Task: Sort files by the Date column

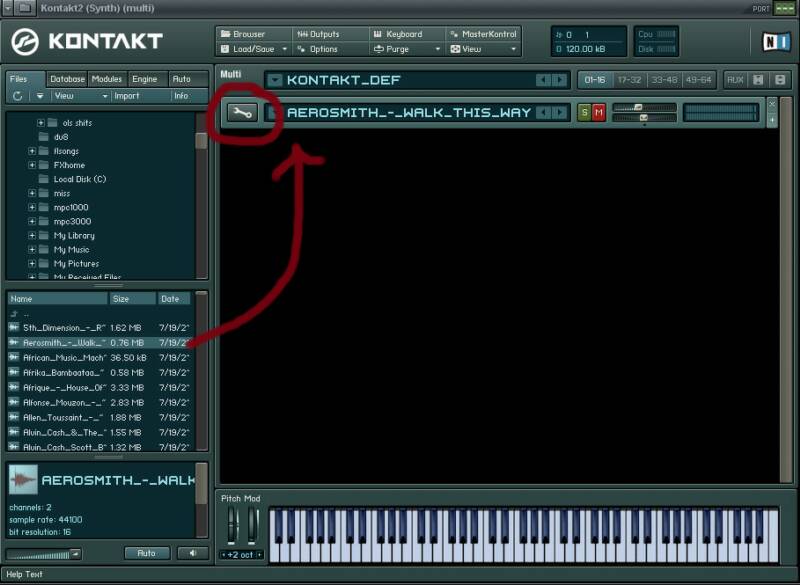Action: (x=174, y=299)
